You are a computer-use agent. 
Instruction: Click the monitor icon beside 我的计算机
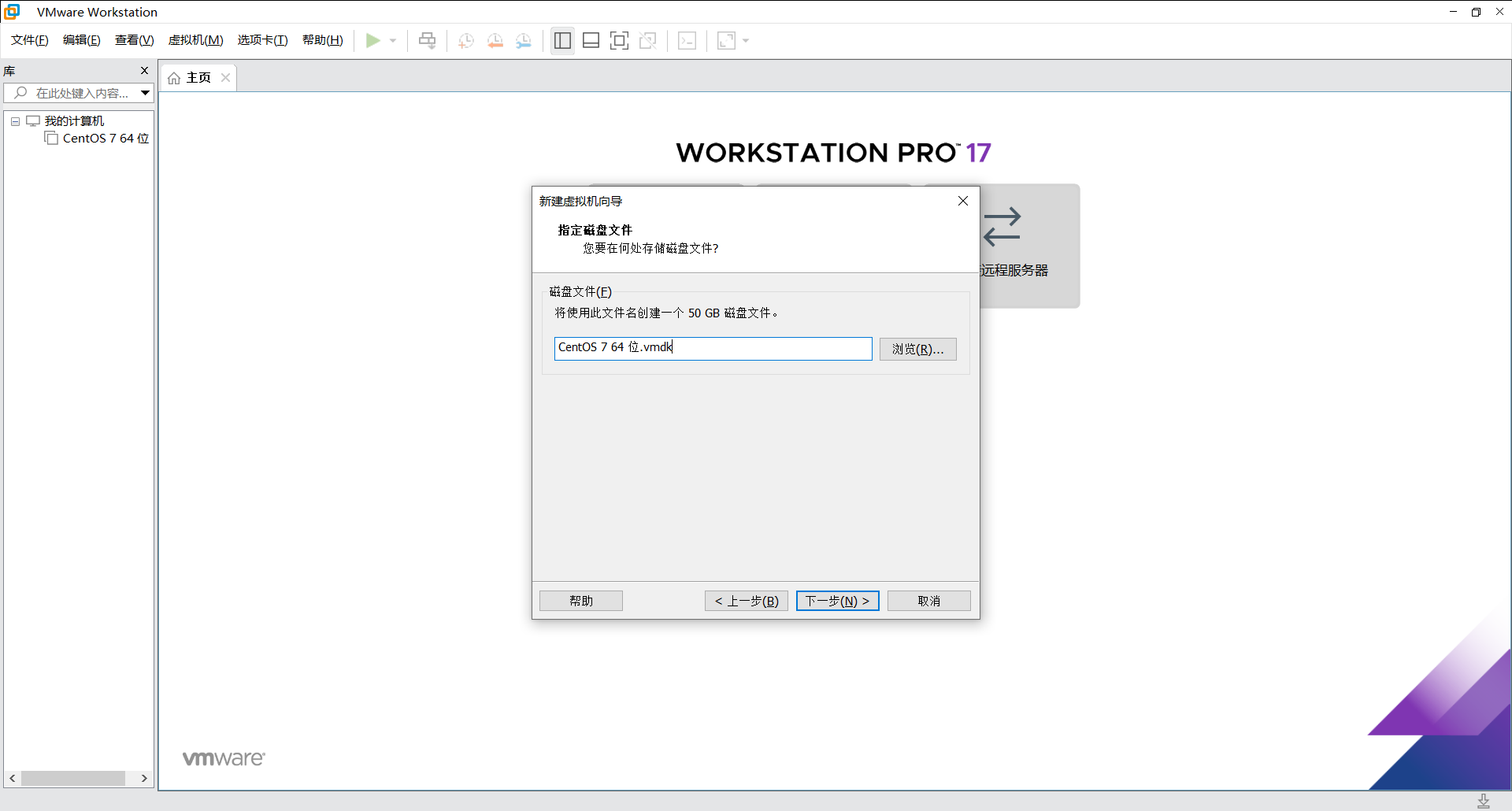(x=33, y=120)
